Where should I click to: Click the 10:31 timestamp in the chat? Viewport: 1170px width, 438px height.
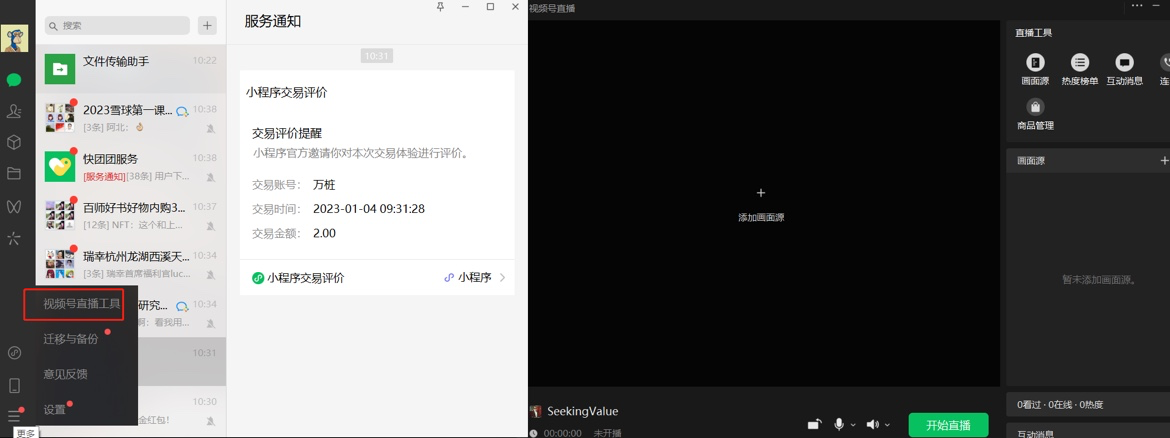click(377, 55)
